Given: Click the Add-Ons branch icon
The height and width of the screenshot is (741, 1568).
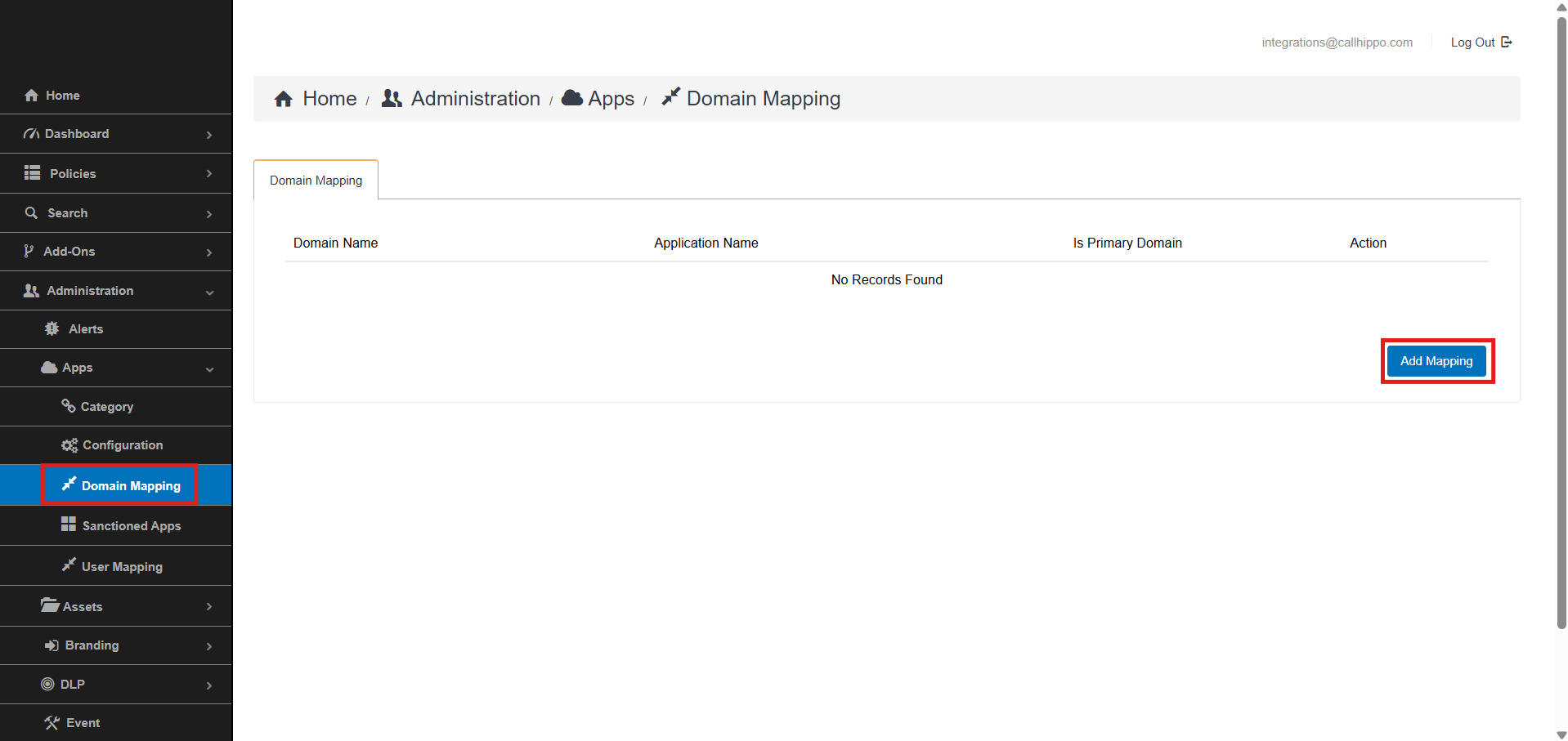Looking at the screenshot, I should click(29, 251).
